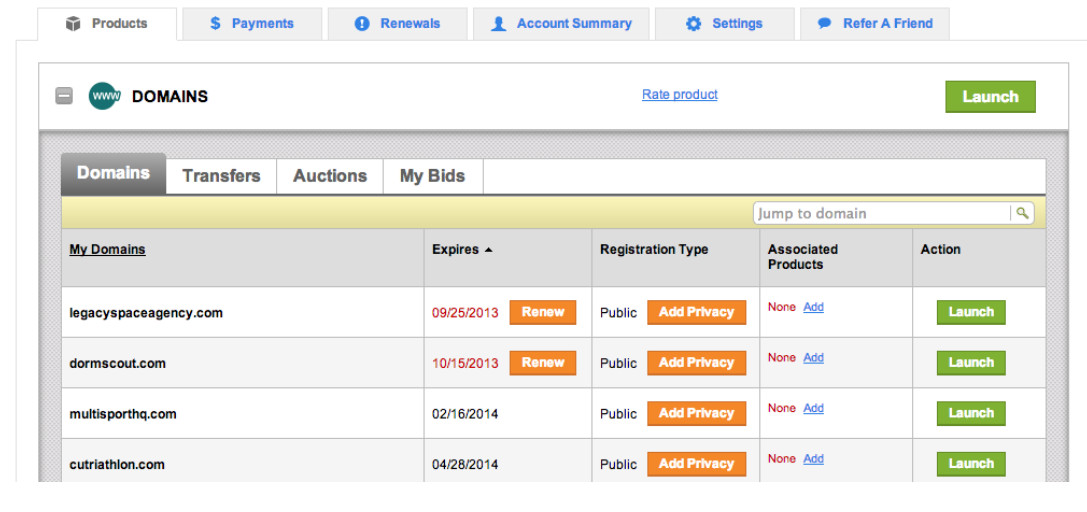Image resolution: width=1087 pixels, height=512 pixels.
Task: Open the Account Summary tab
Action: click(561, 24)
